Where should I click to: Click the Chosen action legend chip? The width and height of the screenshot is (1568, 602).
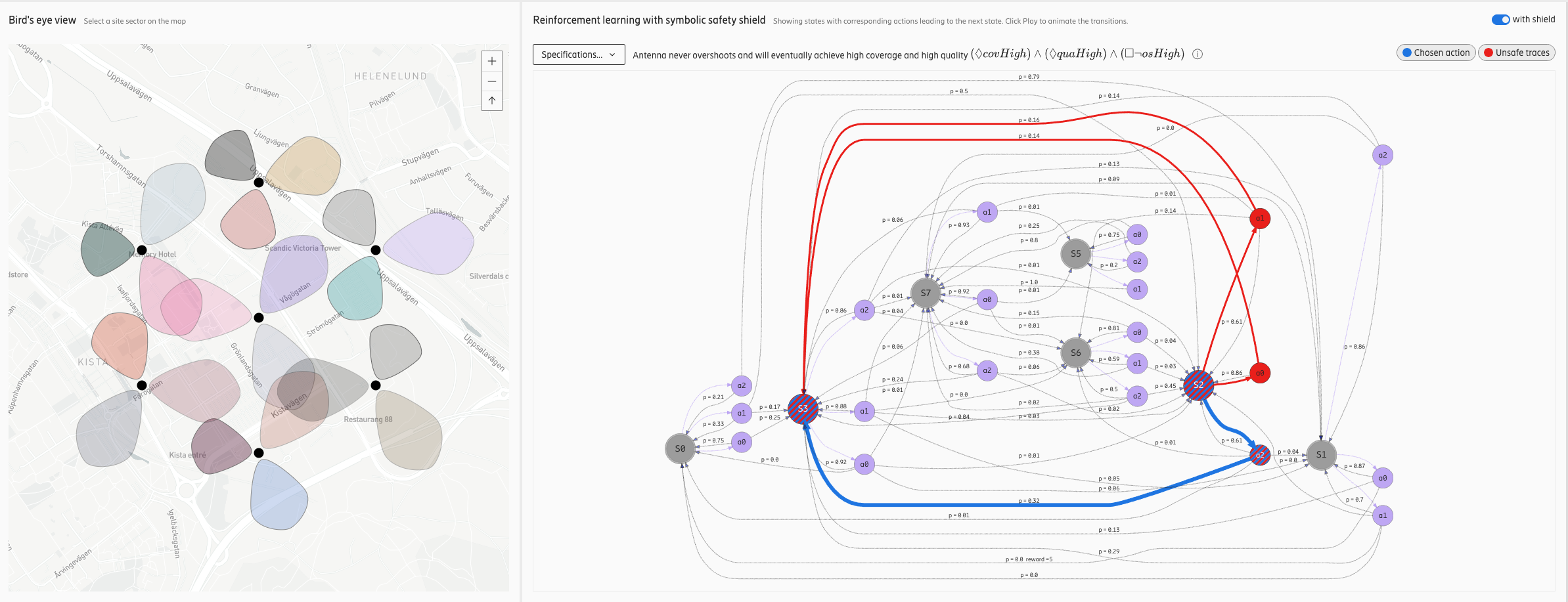click(1436, 53)
